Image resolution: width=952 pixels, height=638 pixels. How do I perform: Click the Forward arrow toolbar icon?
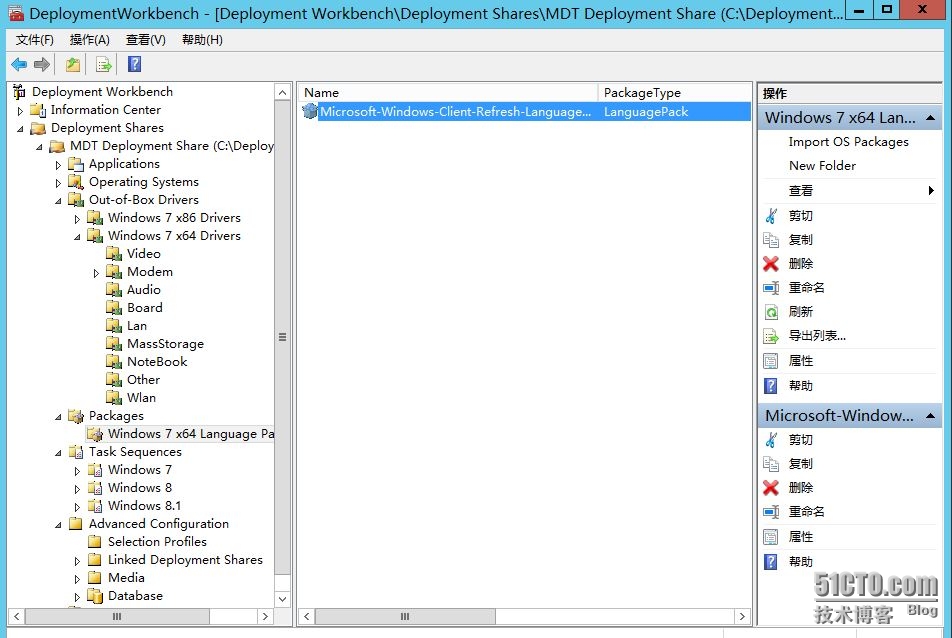coord(42,64)
